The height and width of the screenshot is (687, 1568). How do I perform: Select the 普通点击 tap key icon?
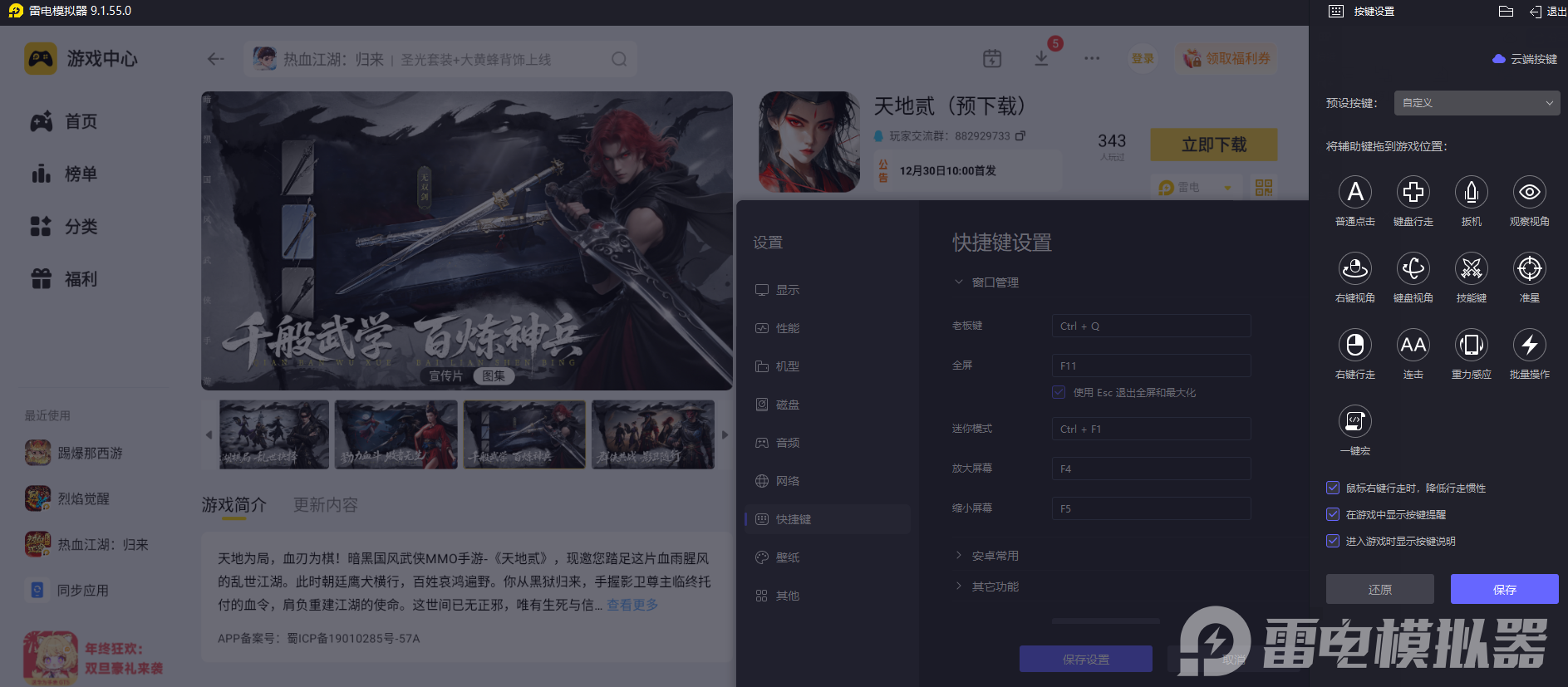(x=1355, y=192)
